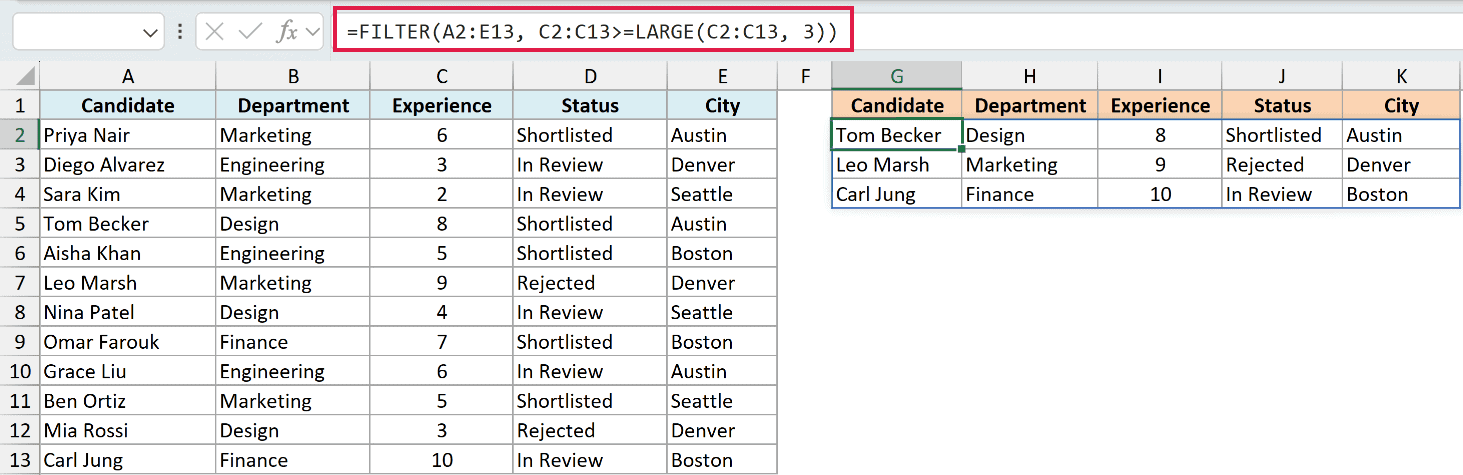Click the City header in column K
The height and width of the screenshot is (475, 1463).
point(1401,105)
